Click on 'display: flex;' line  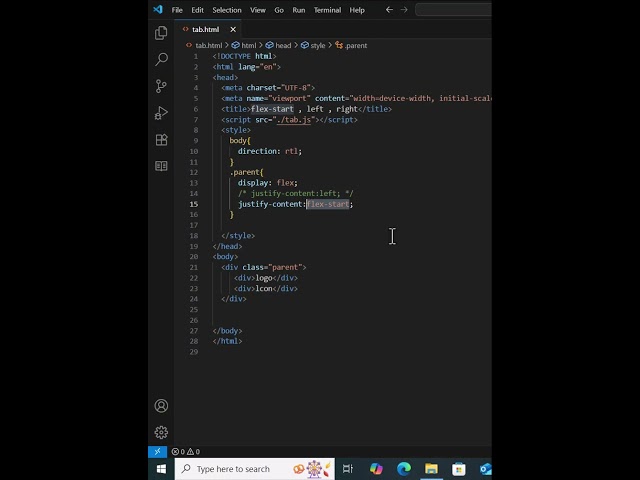point(268,183)
